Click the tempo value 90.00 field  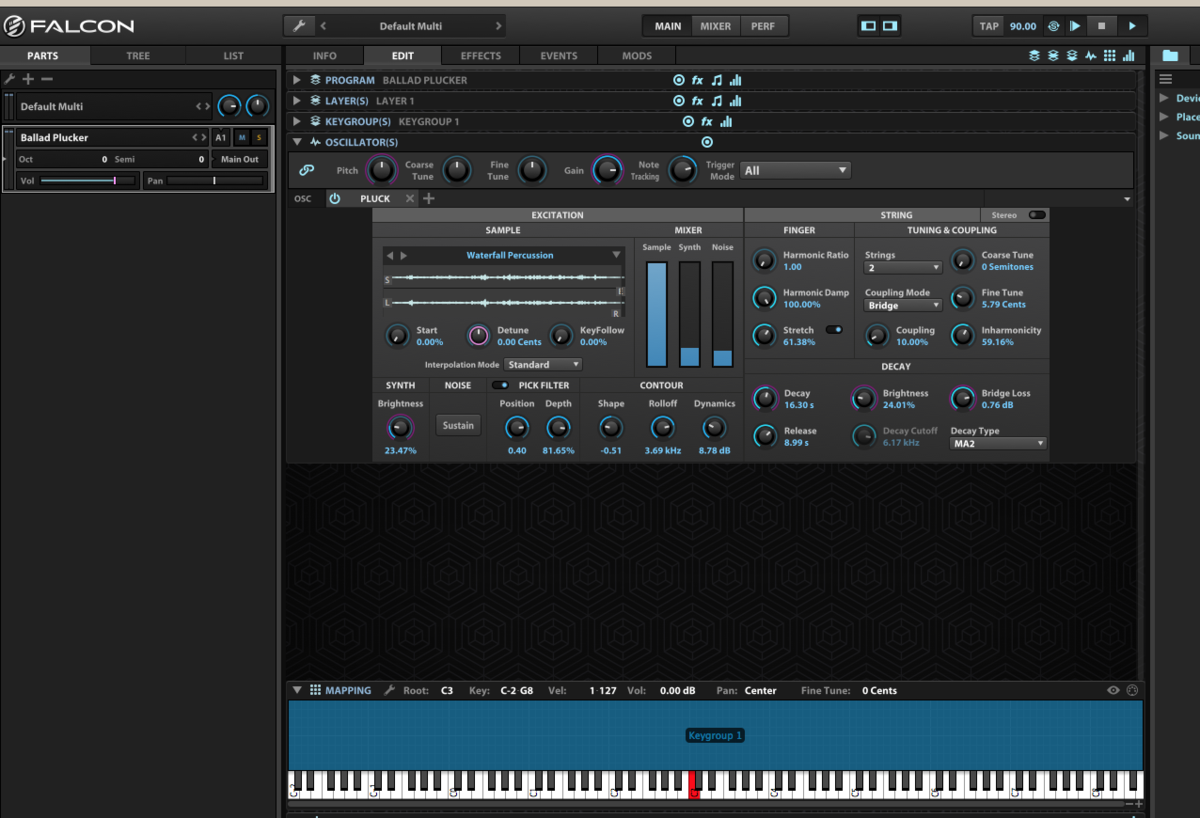[x=1023, y=26]
